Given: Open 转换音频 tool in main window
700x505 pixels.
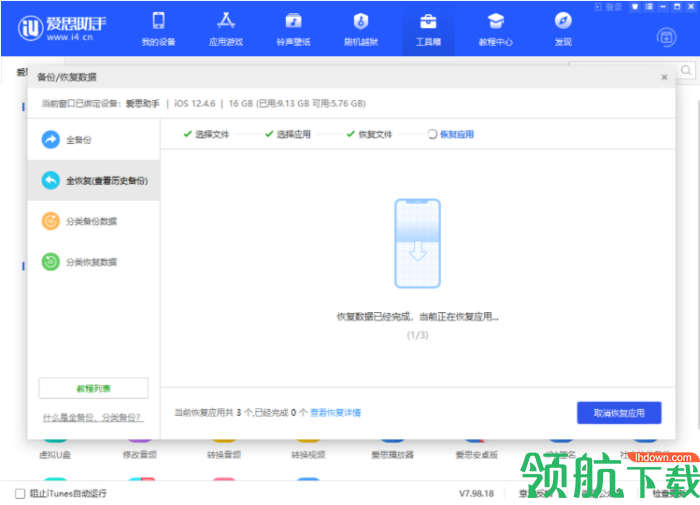Looking at the screenshot, I should [x=224, y=455].
